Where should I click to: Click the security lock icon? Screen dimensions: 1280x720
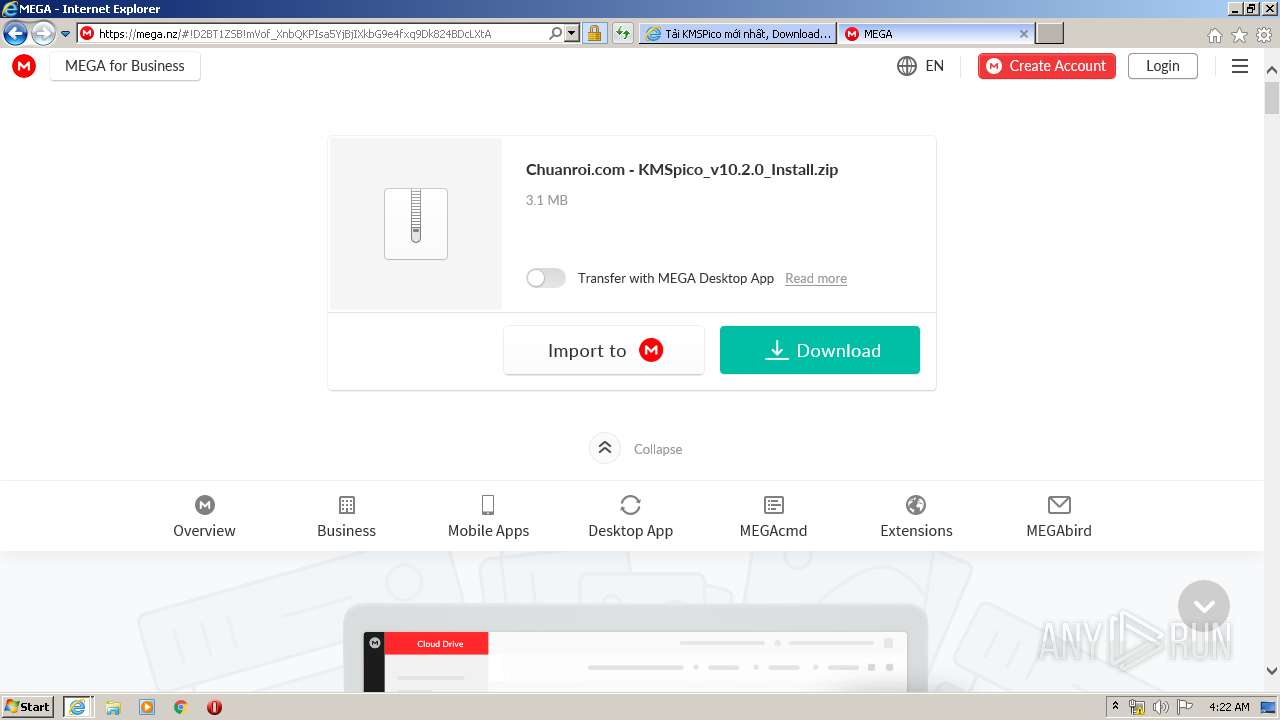(595, 33)
